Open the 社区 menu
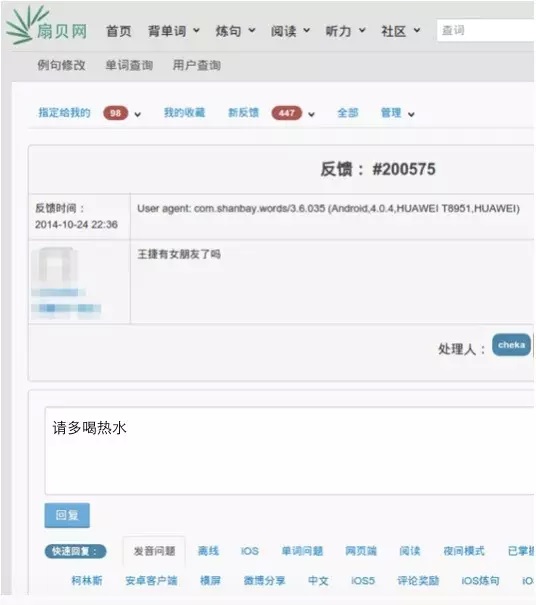This screenshot has width=536, height=605. [394, 31]
